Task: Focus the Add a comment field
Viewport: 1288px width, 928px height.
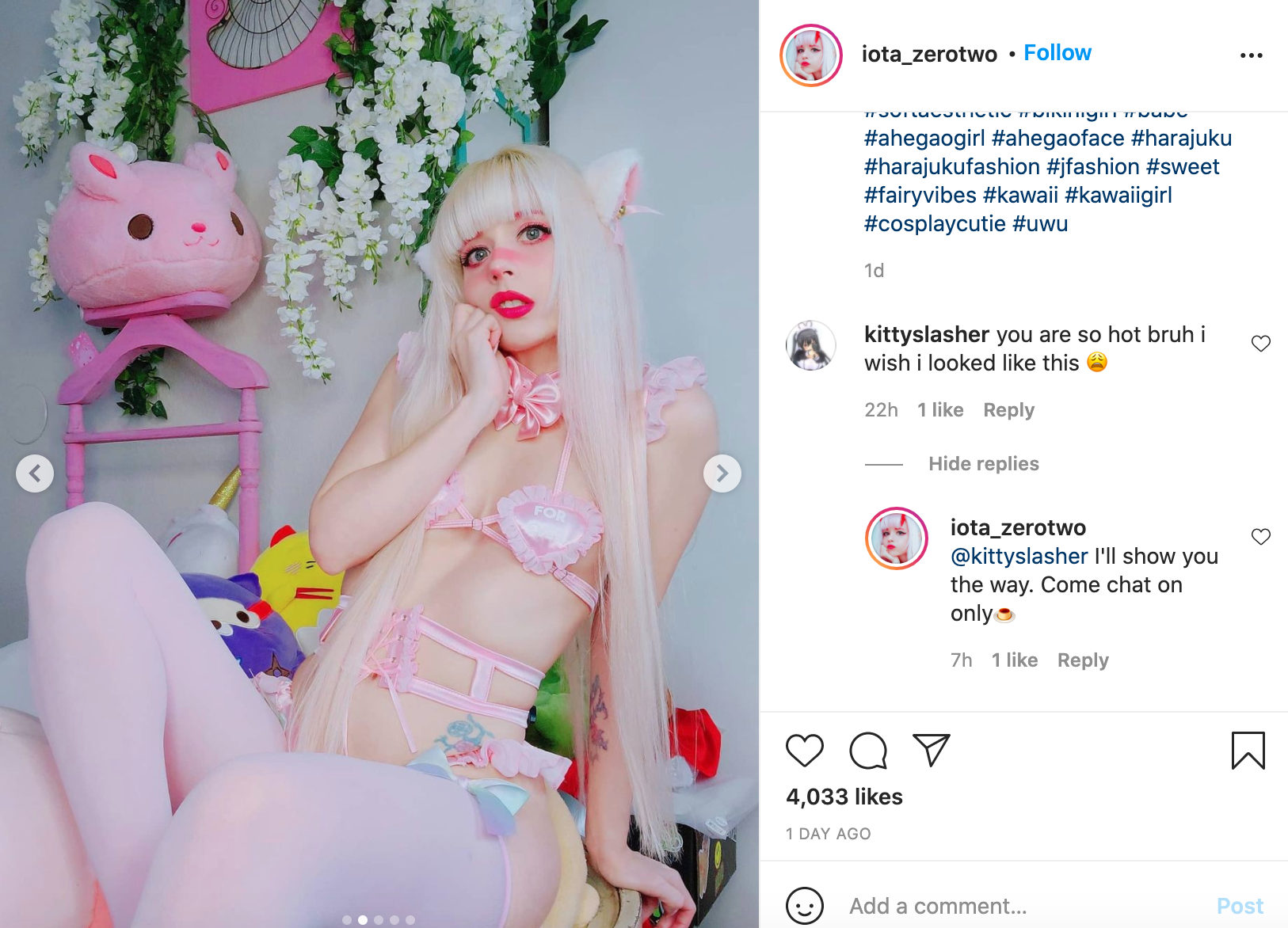Action: pos(1022,906)
